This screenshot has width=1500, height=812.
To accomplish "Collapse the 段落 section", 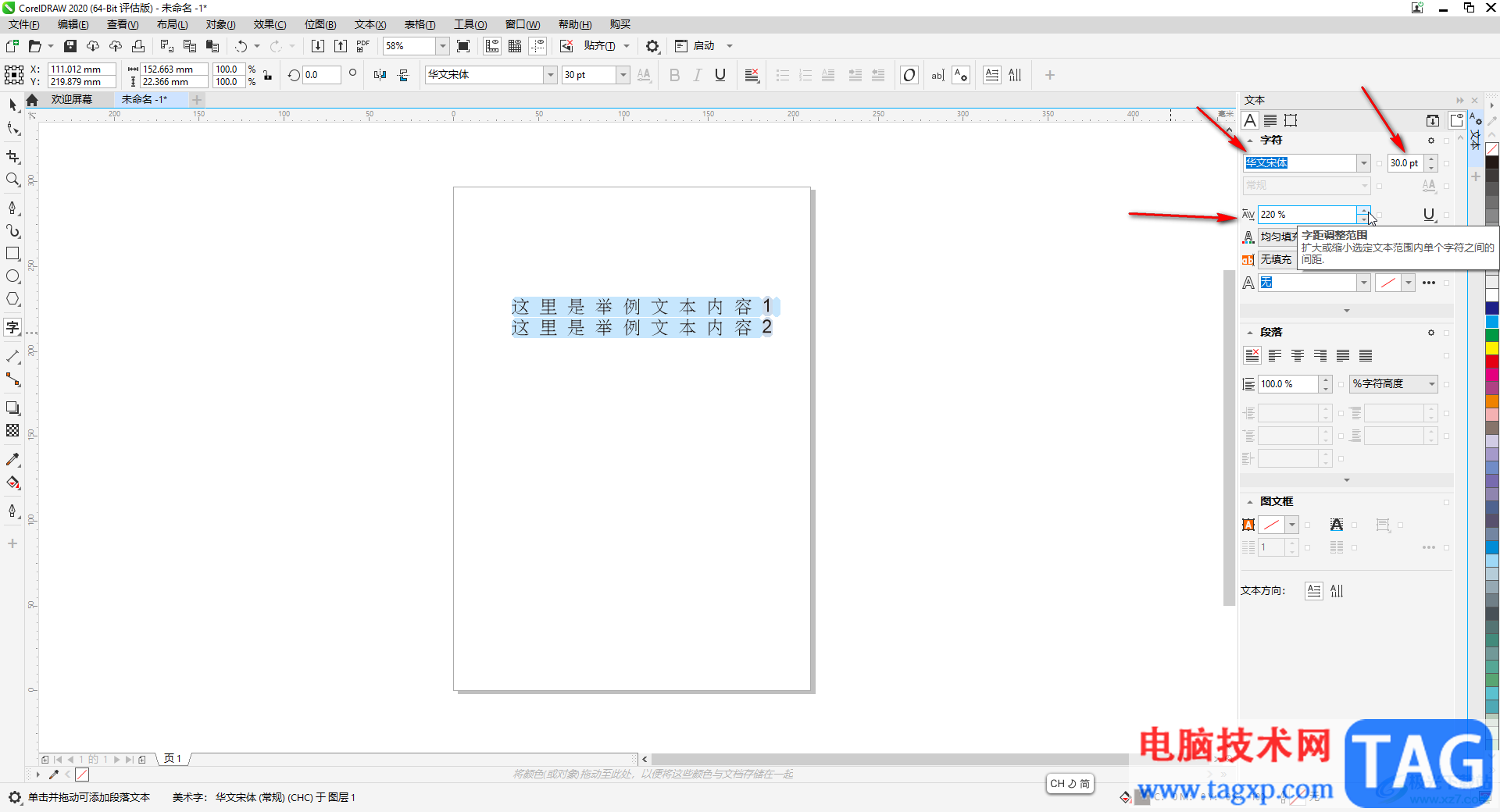I will tap(1250, 333).
